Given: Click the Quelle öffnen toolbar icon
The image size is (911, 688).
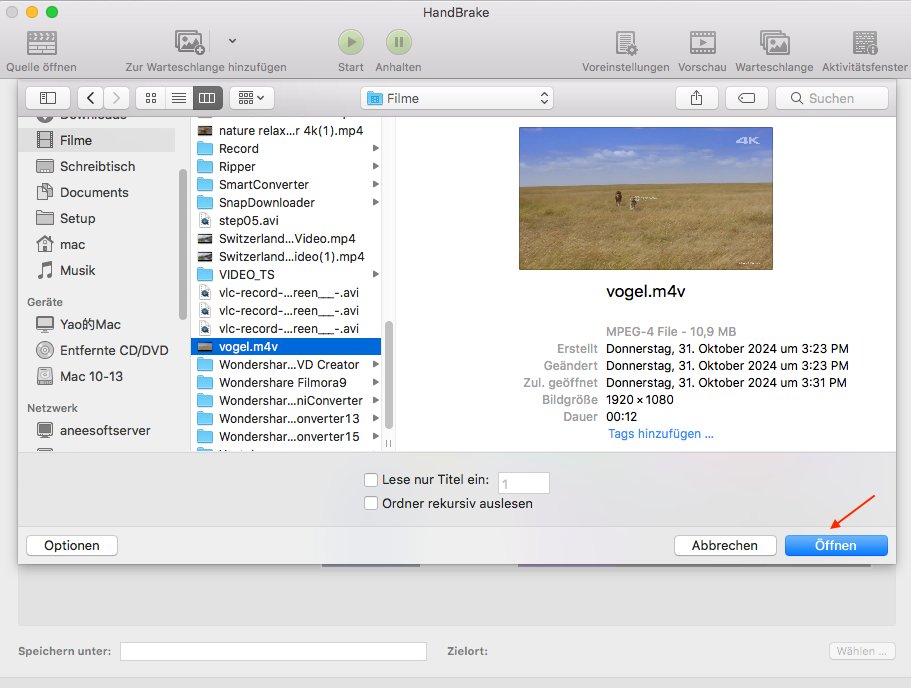Looking at the screenshot, I should click(42, 43).
